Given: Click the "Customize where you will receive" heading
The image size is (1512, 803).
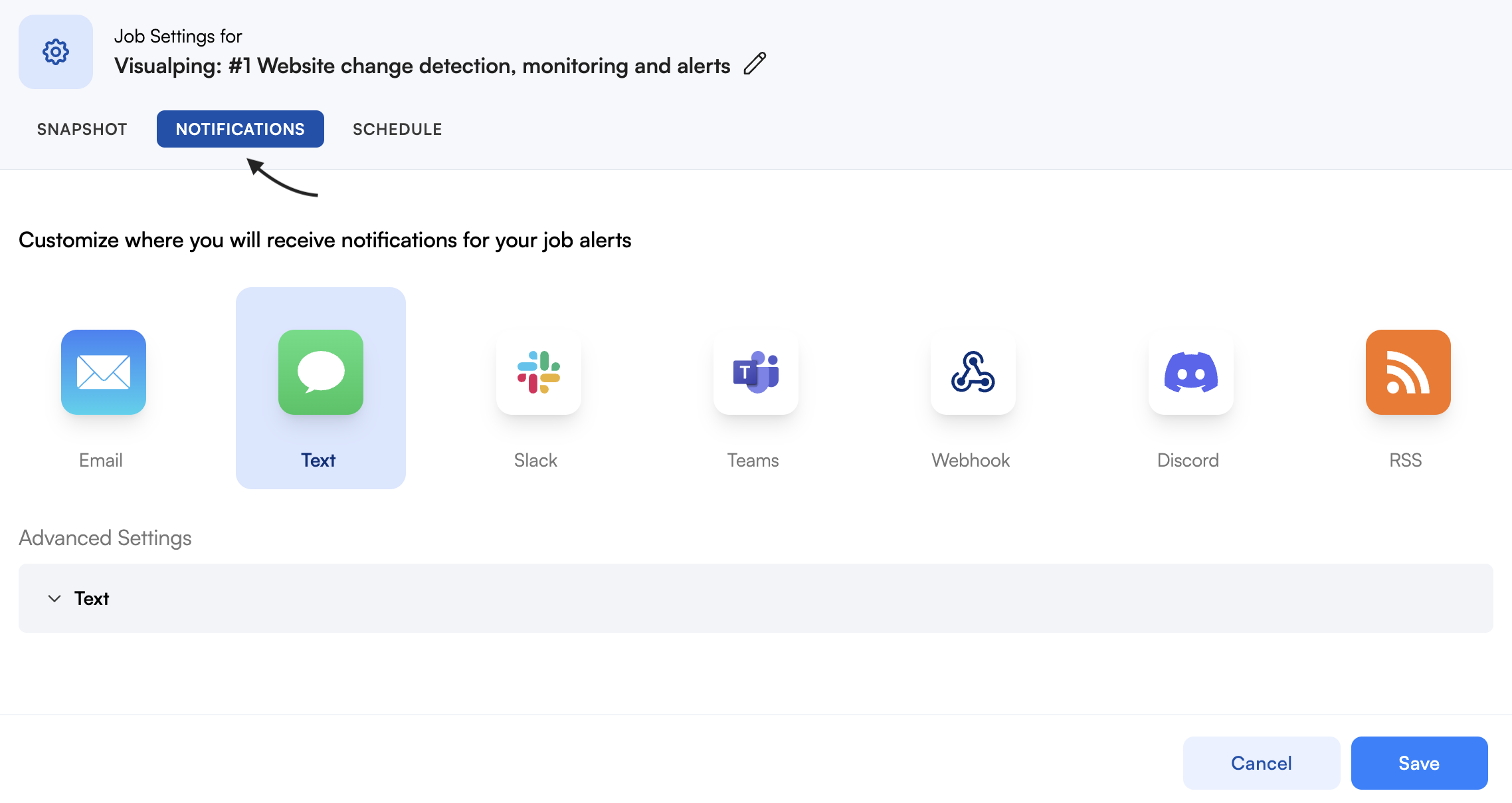Looking at the screenshot, I should 325,240.
